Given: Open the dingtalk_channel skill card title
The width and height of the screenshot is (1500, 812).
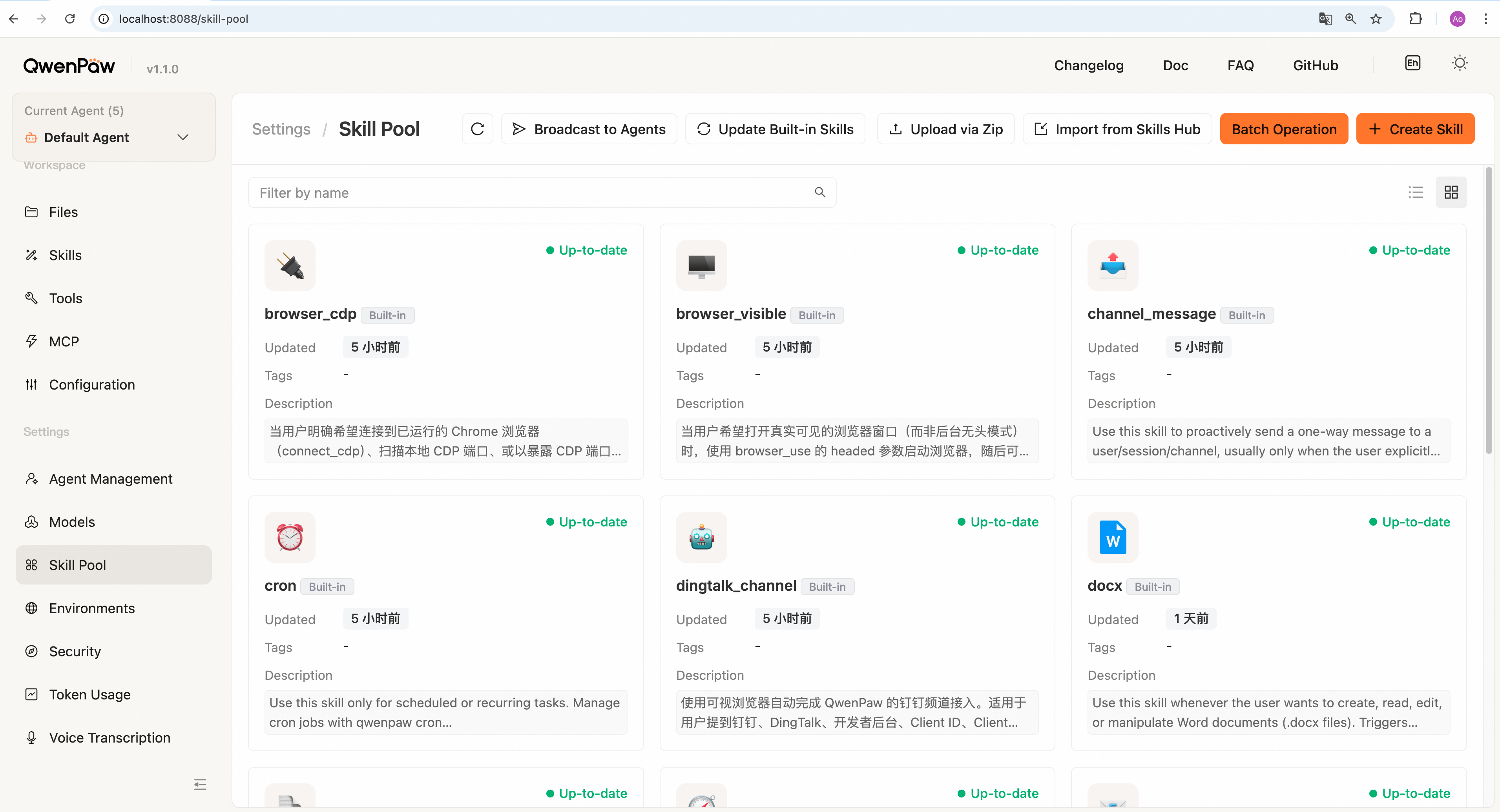Looking at the screenshot, I should (736, 586).
